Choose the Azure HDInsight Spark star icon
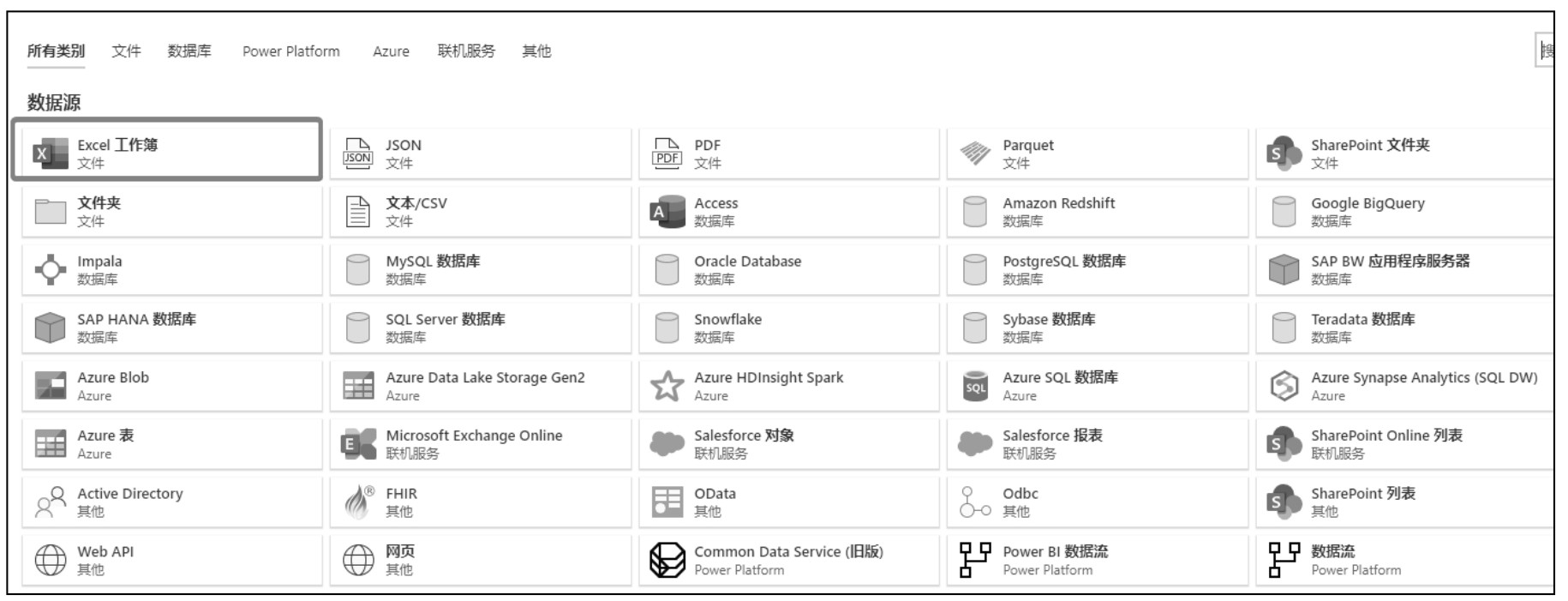The height and width of the screenshot is (601, 1568). coord(667,386)
